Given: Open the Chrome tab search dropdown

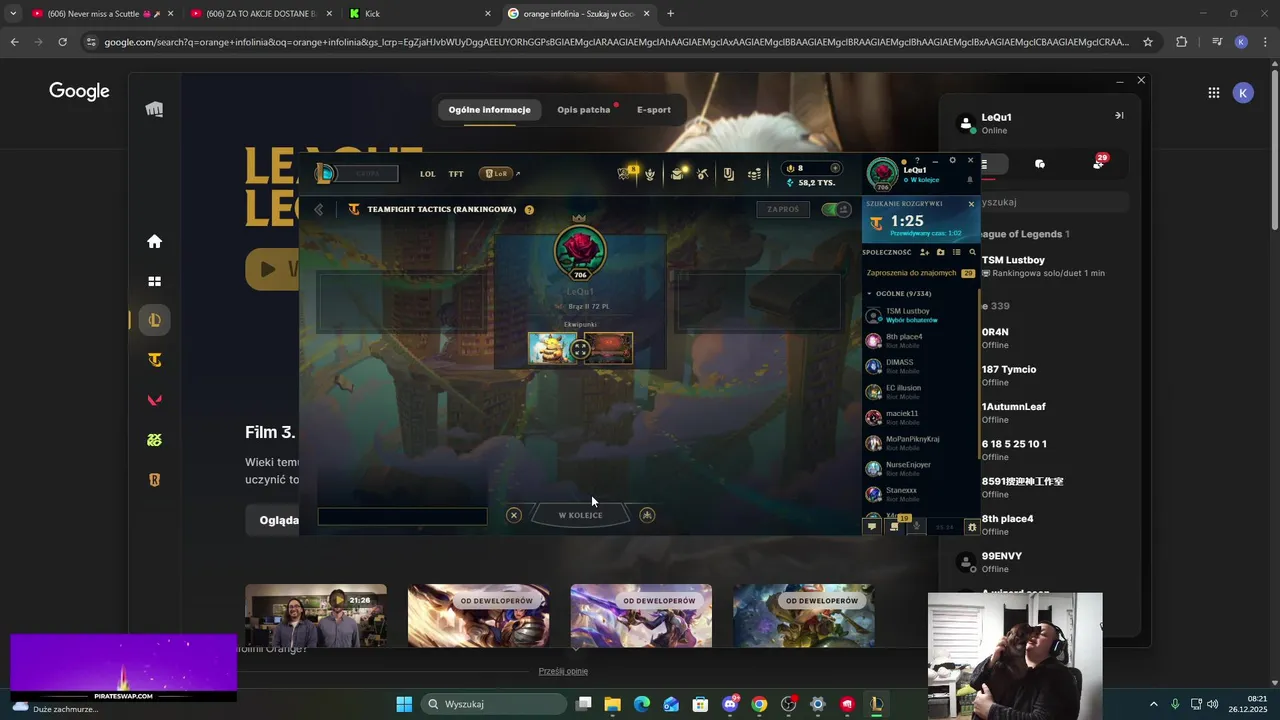Looking at the screenshot, I should (13, 14).
